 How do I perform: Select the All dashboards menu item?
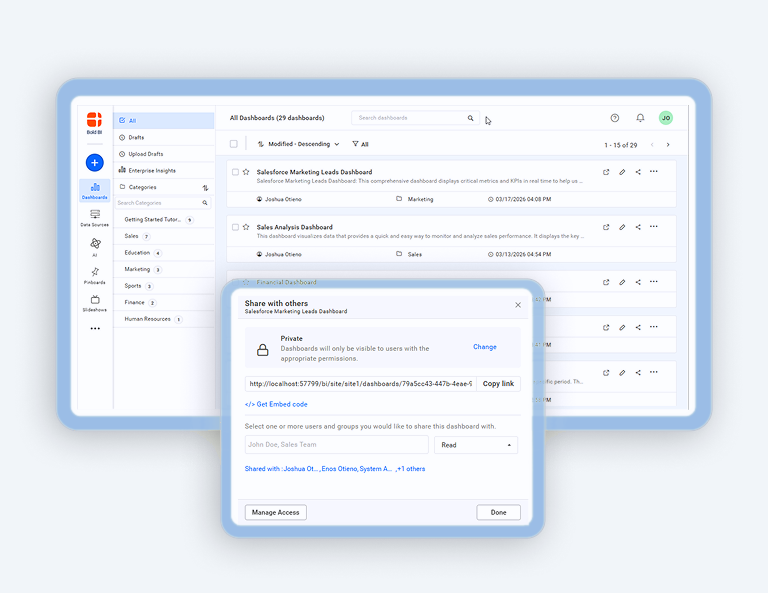coord(164,120)
